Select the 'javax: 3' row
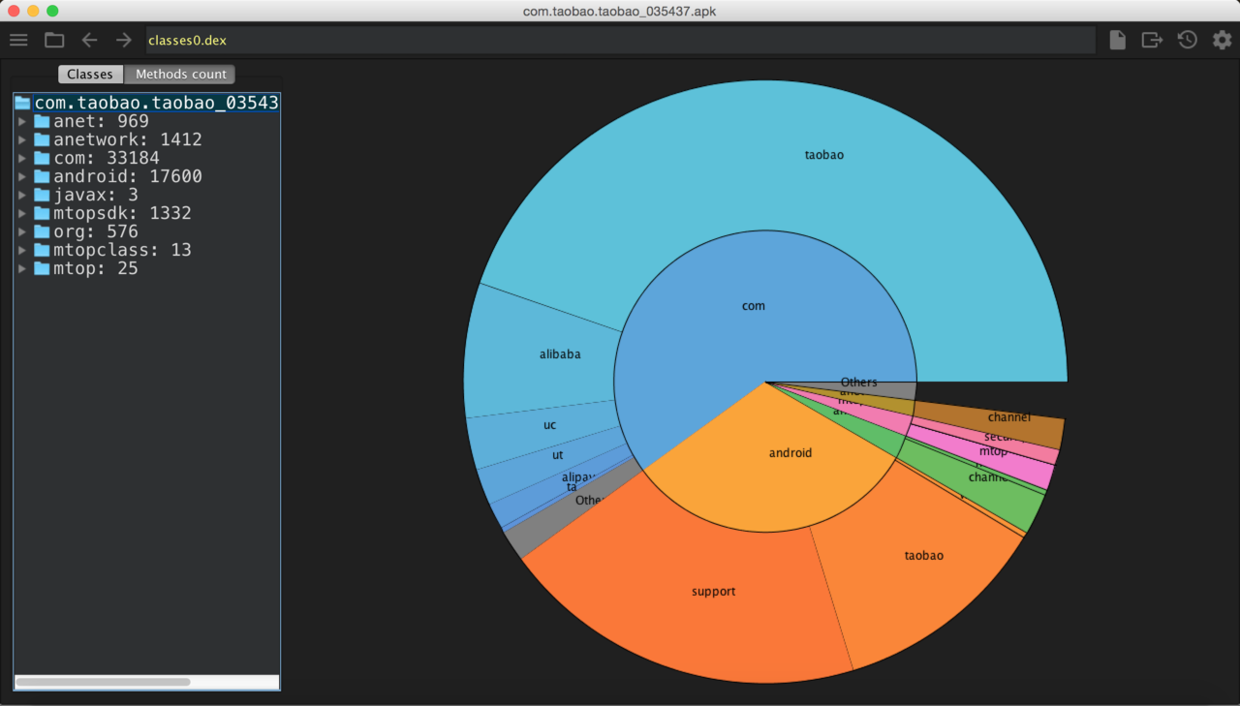This screenshot has width=1240, height=706. [147, 195]
